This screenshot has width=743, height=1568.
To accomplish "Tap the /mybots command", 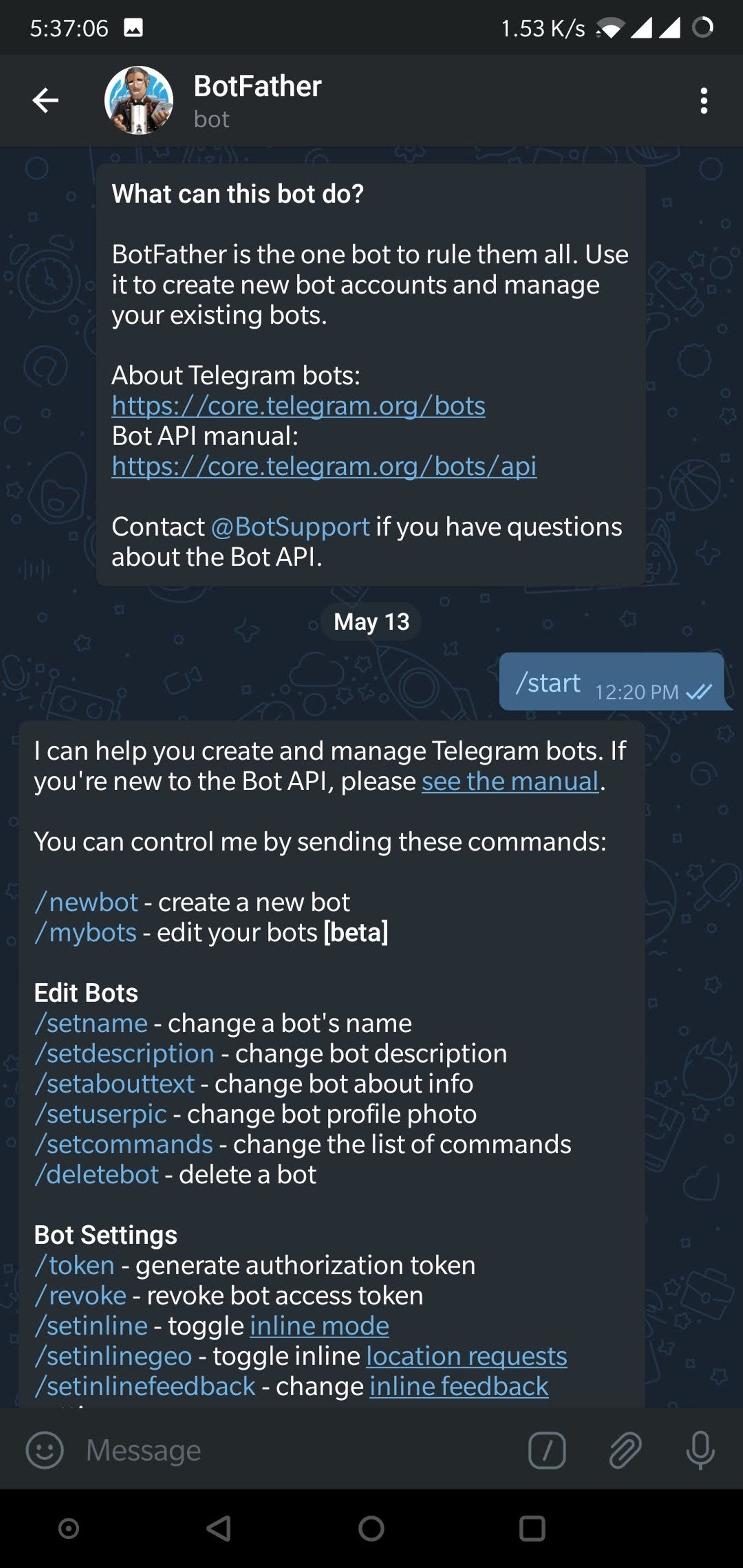I will pos(86,933).
